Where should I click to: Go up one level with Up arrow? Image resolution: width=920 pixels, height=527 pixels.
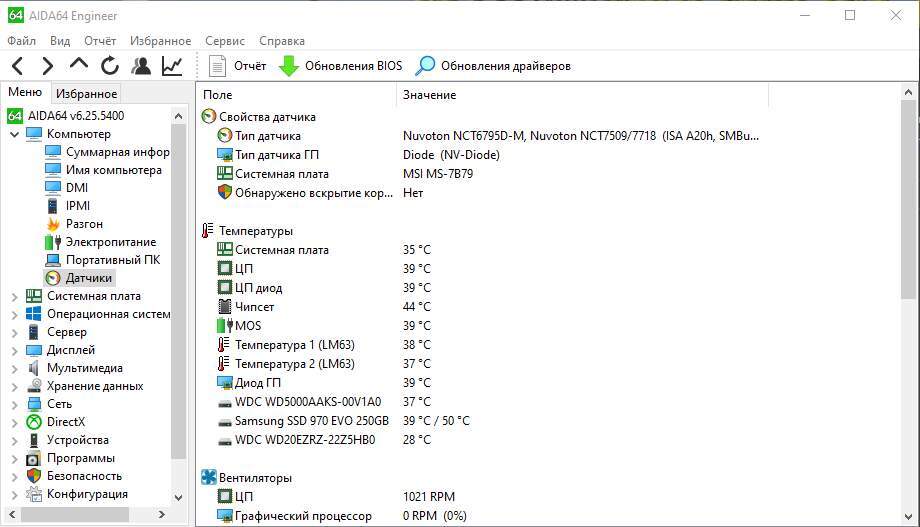coord(79,66)
